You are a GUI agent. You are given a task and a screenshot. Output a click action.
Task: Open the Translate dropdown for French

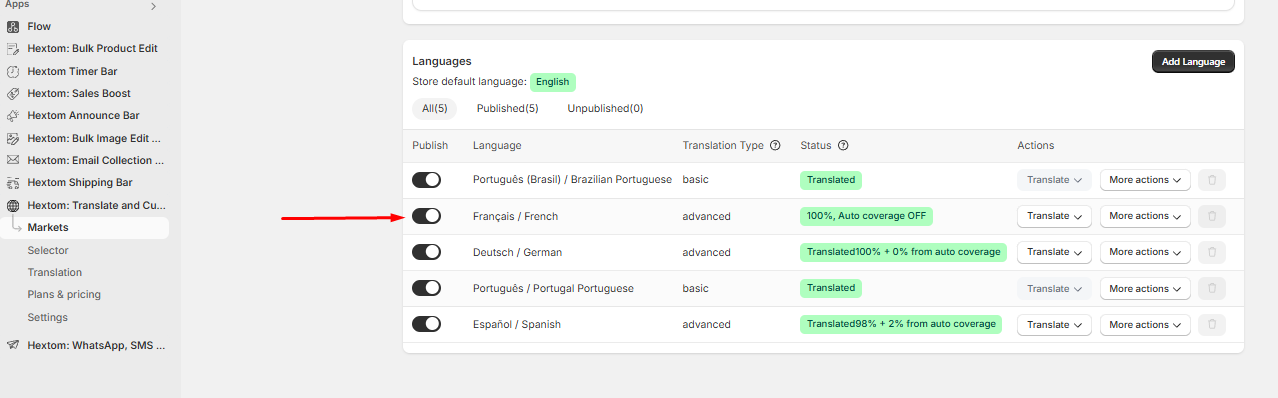coord(1054,216)
